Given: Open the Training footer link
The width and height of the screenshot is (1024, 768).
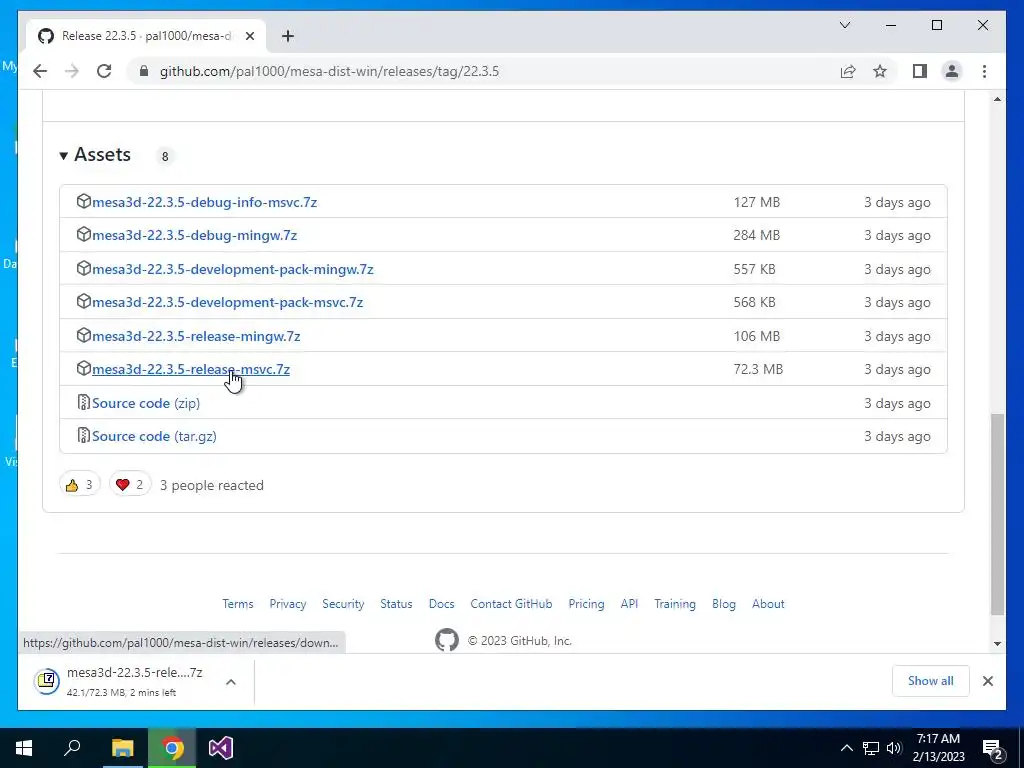Looking at the screenshot, I should pyautogui.click(x=675, y=604).
